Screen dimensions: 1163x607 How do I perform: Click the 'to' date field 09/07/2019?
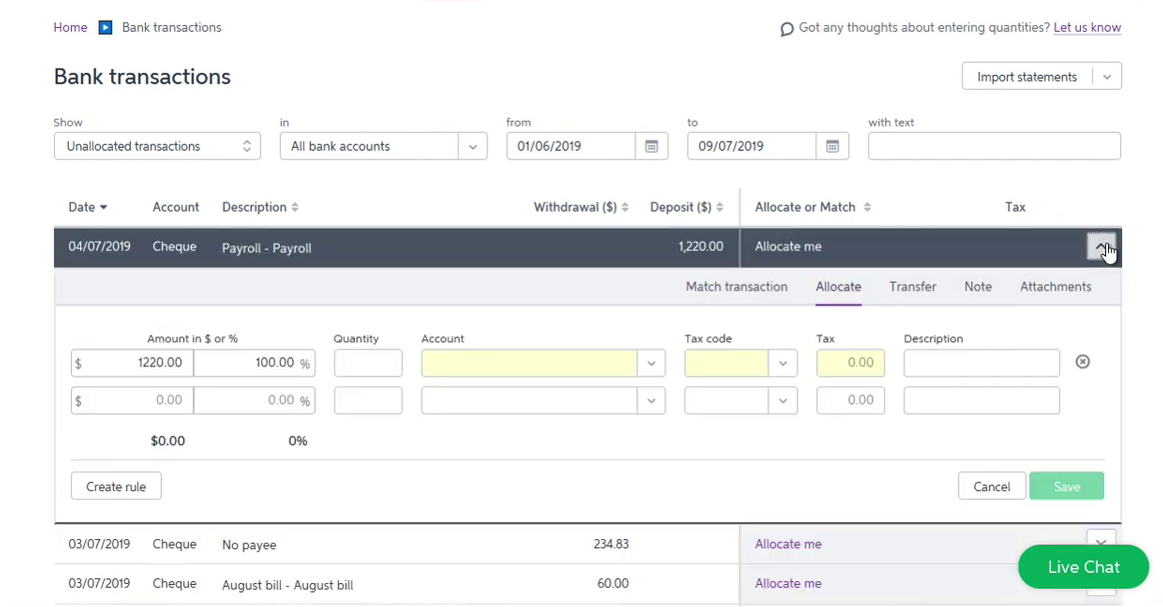click(751, 146)
